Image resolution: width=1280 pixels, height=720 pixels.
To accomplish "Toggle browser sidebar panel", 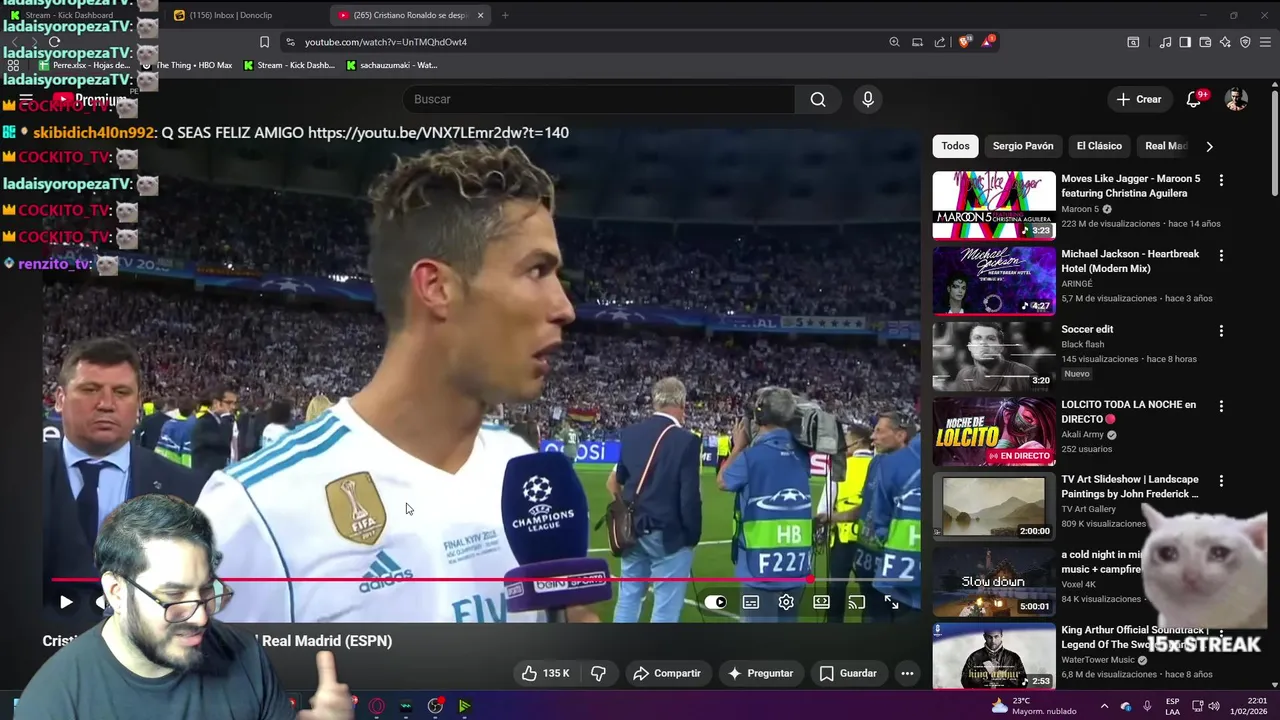I will [1185, 42].
